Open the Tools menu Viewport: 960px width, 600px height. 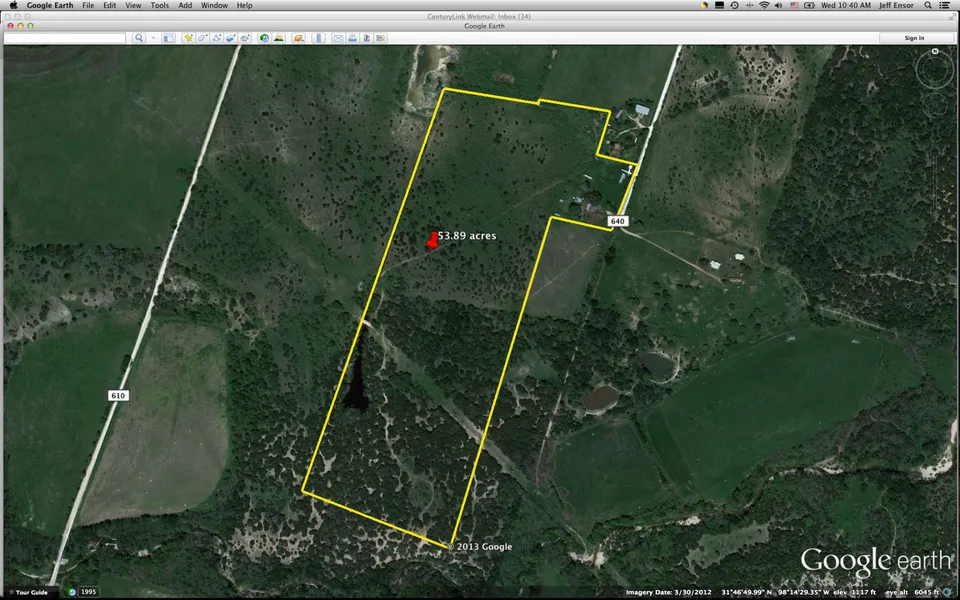point(159,5)
